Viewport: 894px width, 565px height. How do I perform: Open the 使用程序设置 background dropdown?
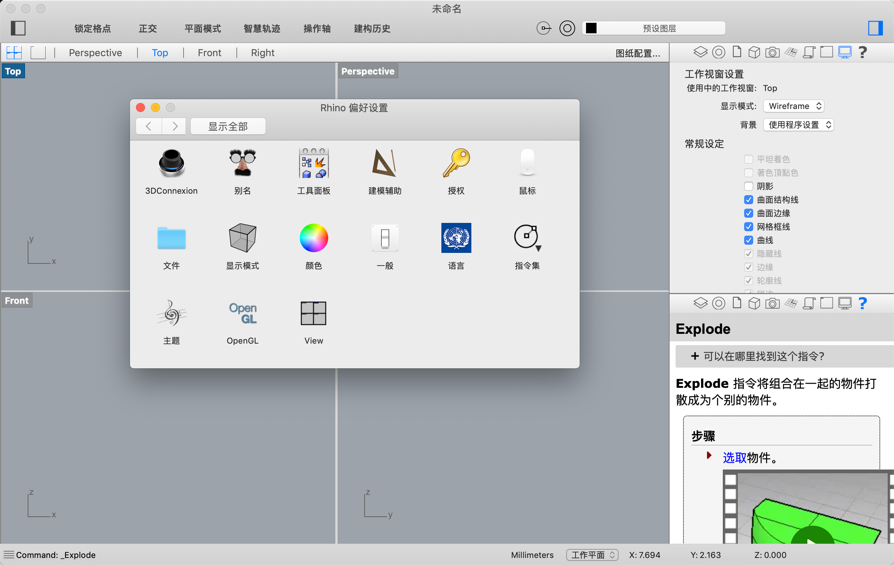pos(798,125)
